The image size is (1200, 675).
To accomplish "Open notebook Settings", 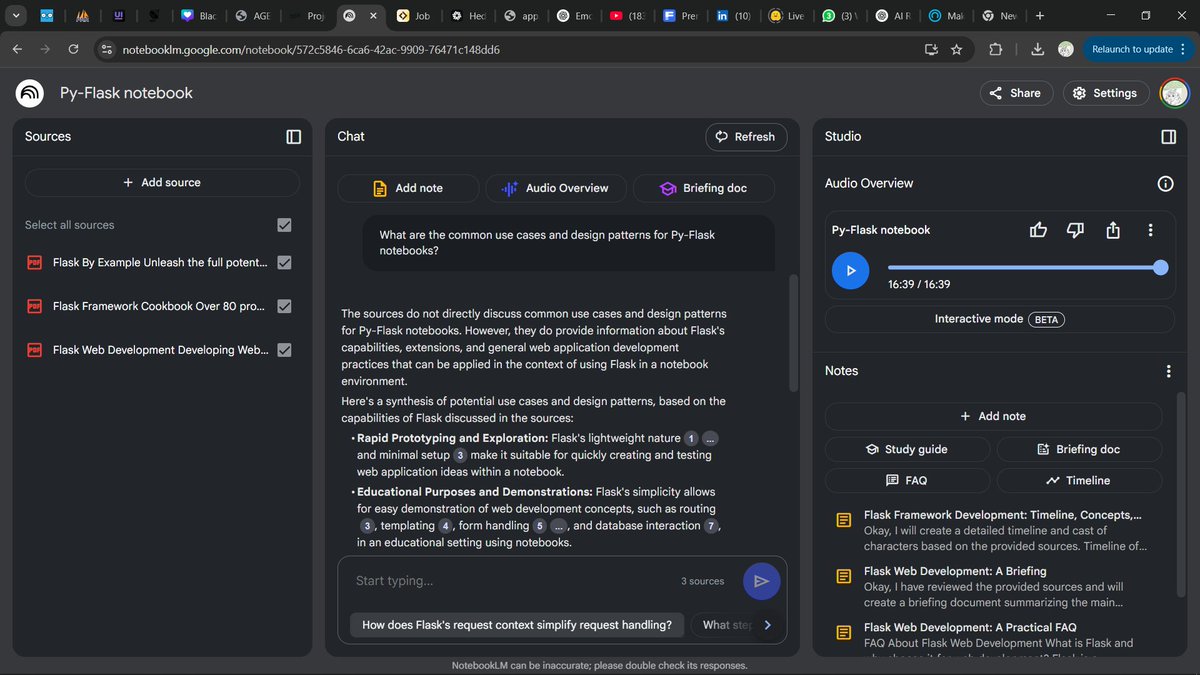I will 1105,93.
